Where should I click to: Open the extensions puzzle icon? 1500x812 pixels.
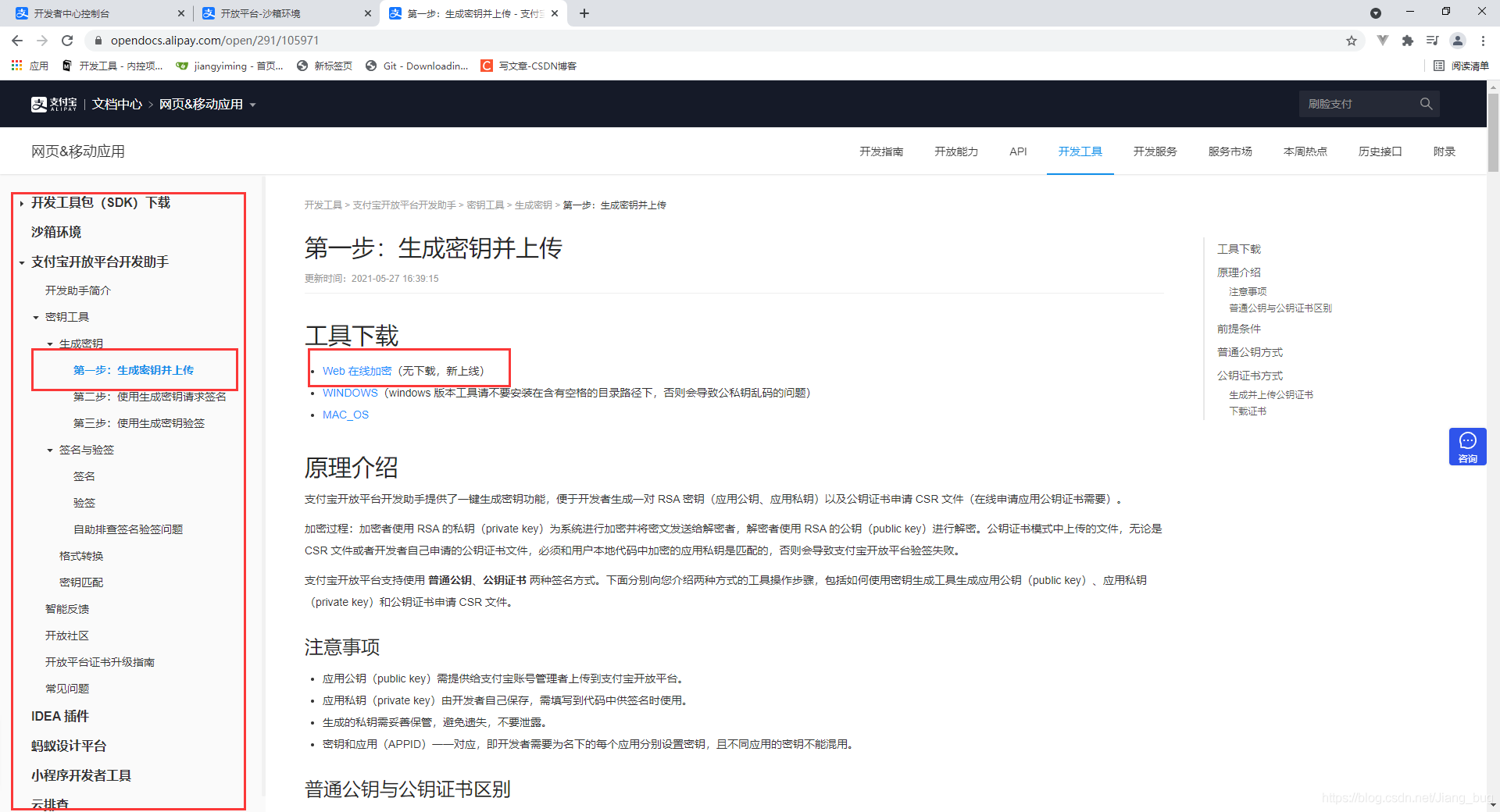click(1408, 41)
